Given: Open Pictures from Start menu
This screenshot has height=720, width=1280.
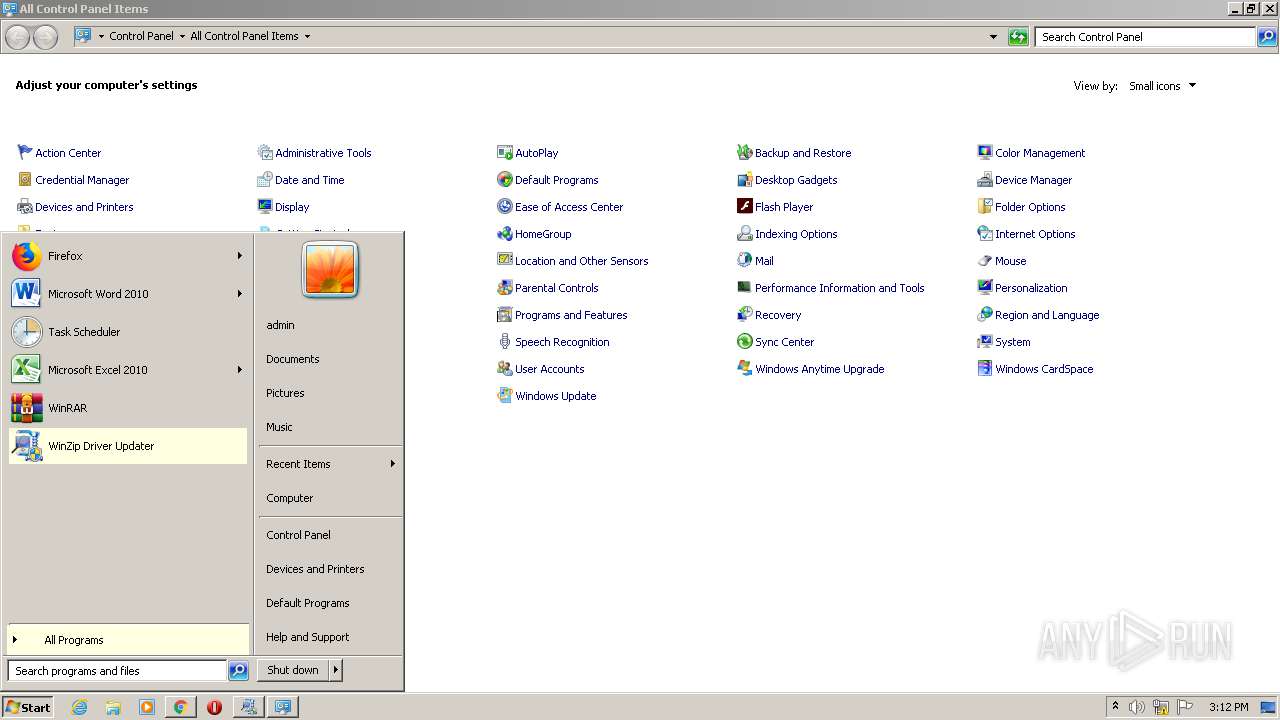Looking at the screenshot, I should (x=285, y=393).
